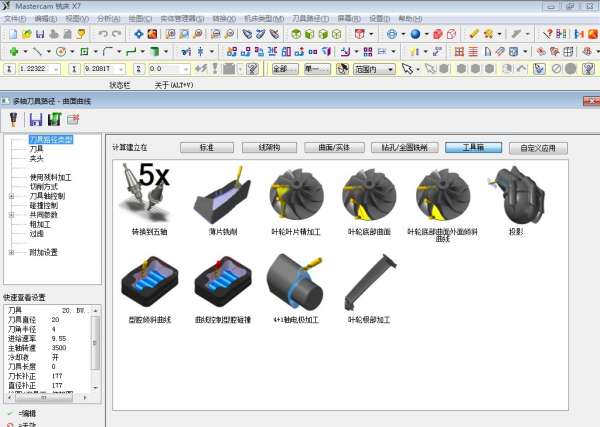Open the Y coordinate value dropdown
600x427 pixels.
pyautogui.click(x=121, y=69)
